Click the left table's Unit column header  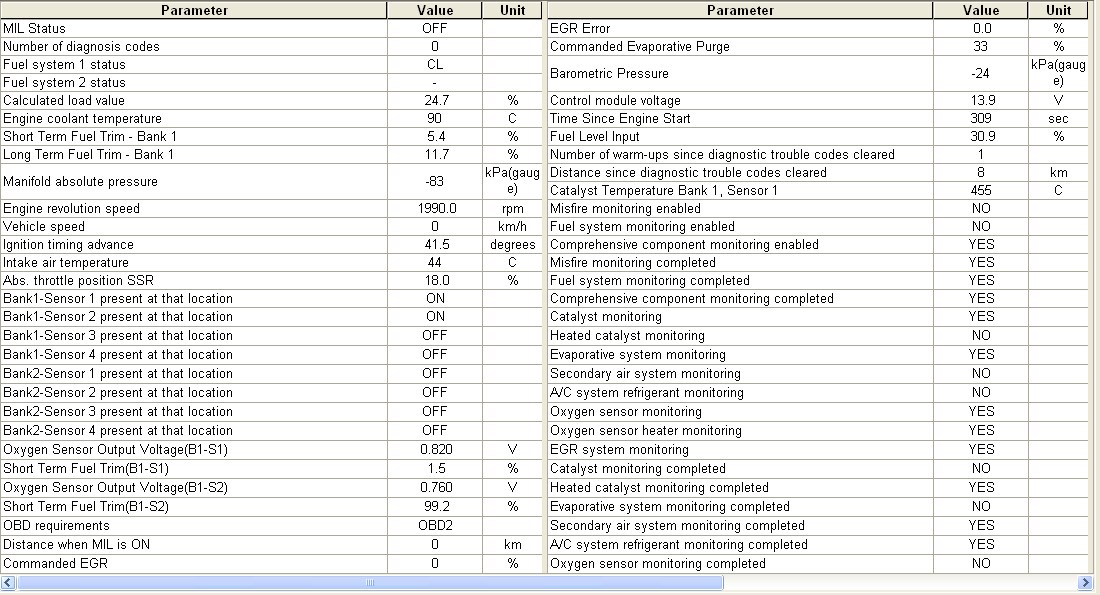(x=512, y=10)
